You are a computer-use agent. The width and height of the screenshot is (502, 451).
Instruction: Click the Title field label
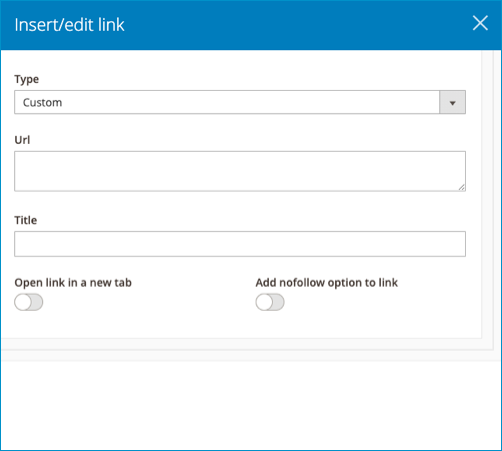tap(26, 220)
